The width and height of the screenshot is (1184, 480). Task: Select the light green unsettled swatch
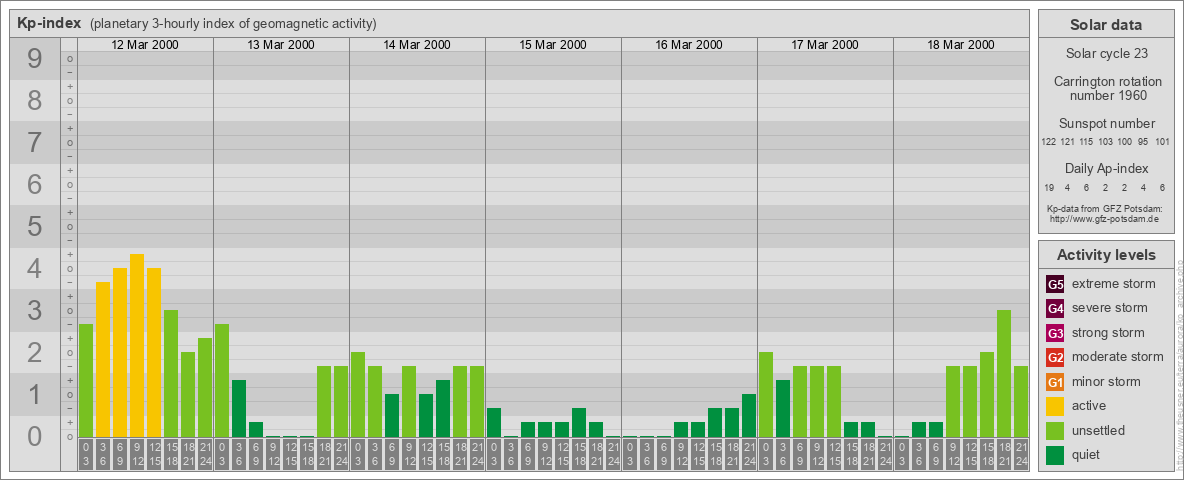click(1055, 430)
